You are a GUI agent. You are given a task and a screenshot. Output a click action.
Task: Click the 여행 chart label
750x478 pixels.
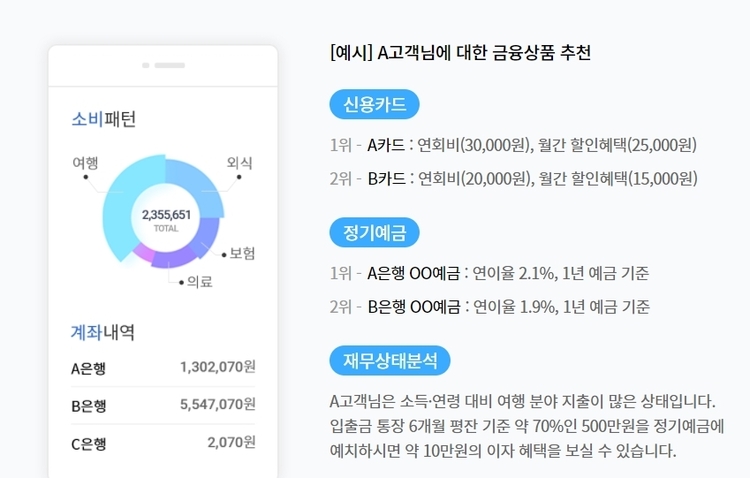click(85, 162)
